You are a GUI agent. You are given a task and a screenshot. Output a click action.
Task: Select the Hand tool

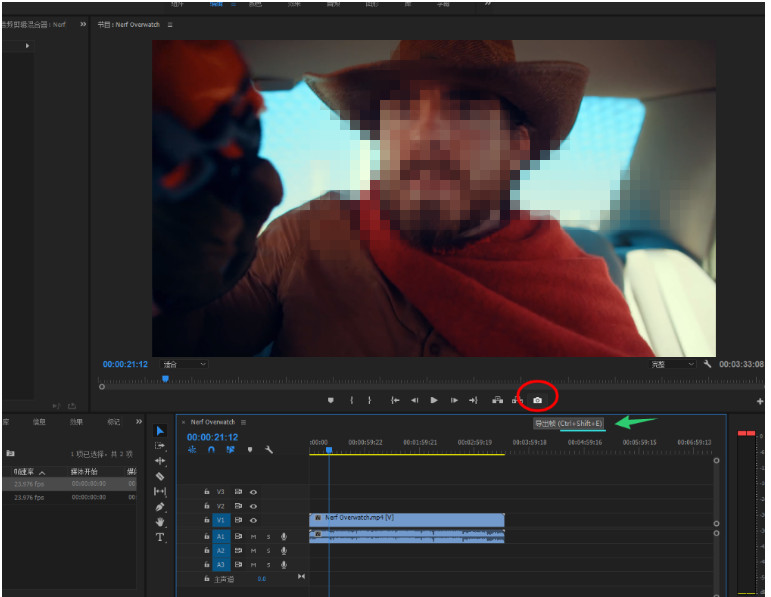160,522
